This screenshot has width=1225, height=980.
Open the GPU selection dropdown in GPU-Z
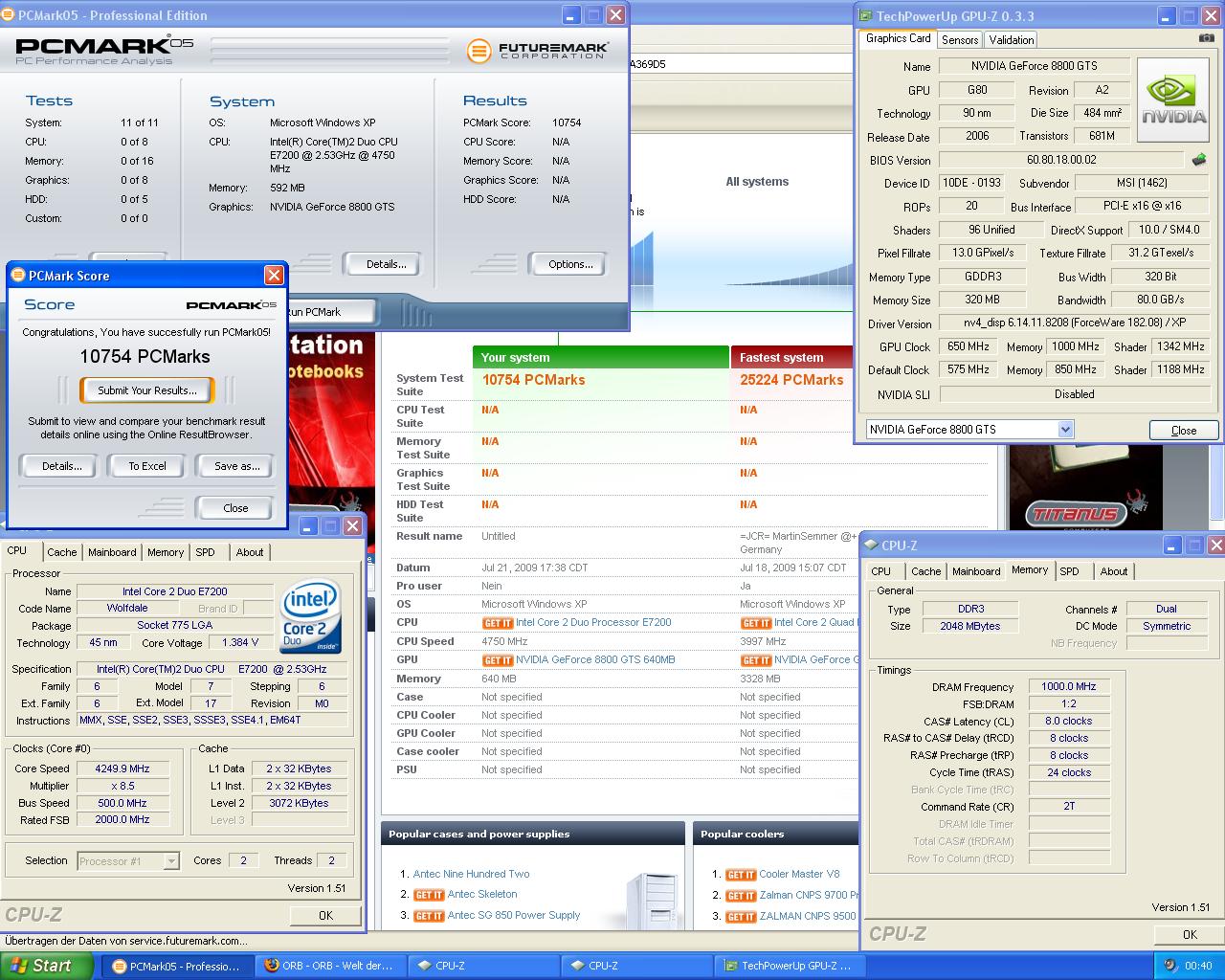click(x=1065, y=430)
